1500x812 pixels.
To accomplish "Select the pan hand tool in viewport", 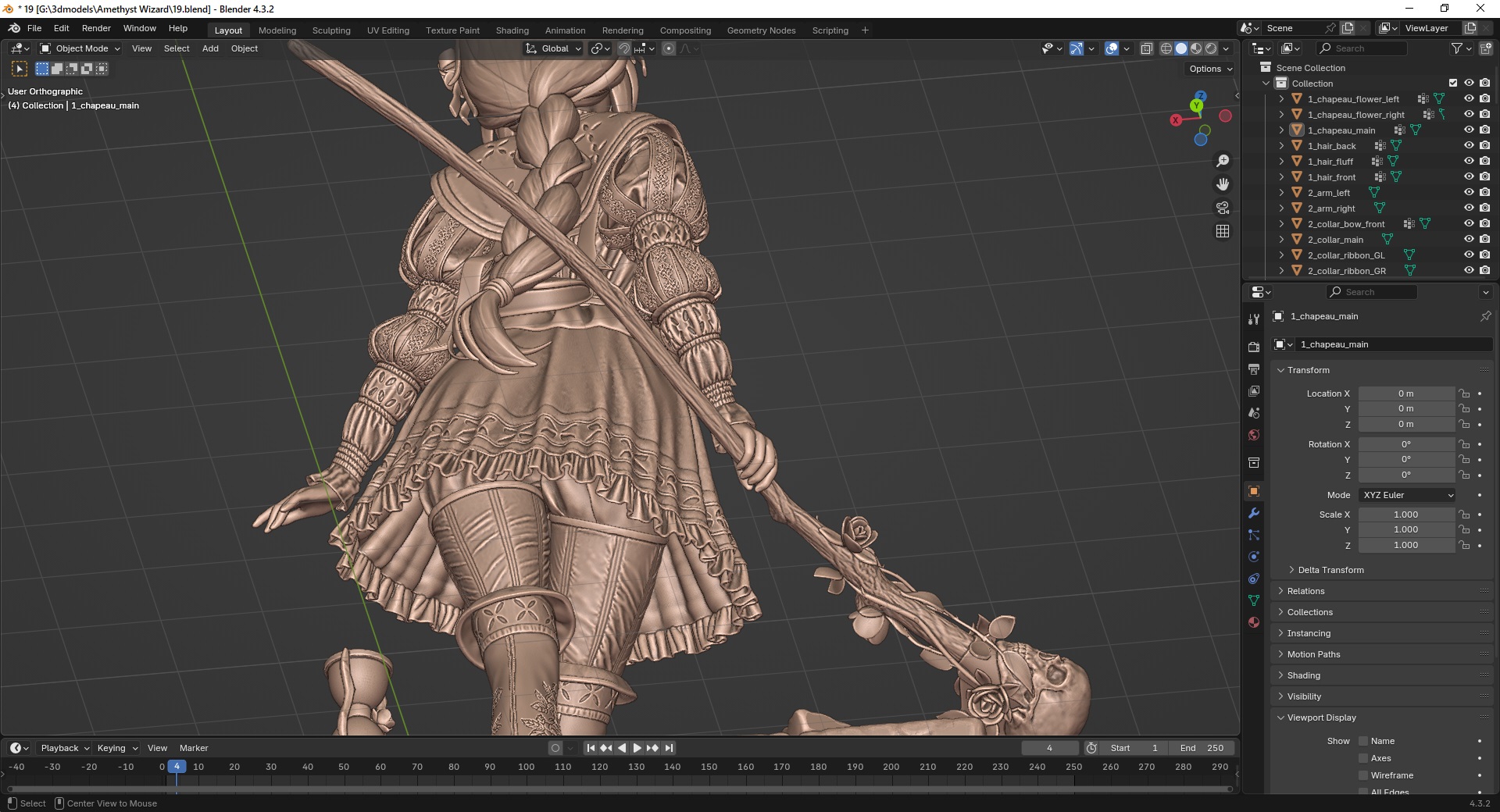I will tap(1223, 184).
